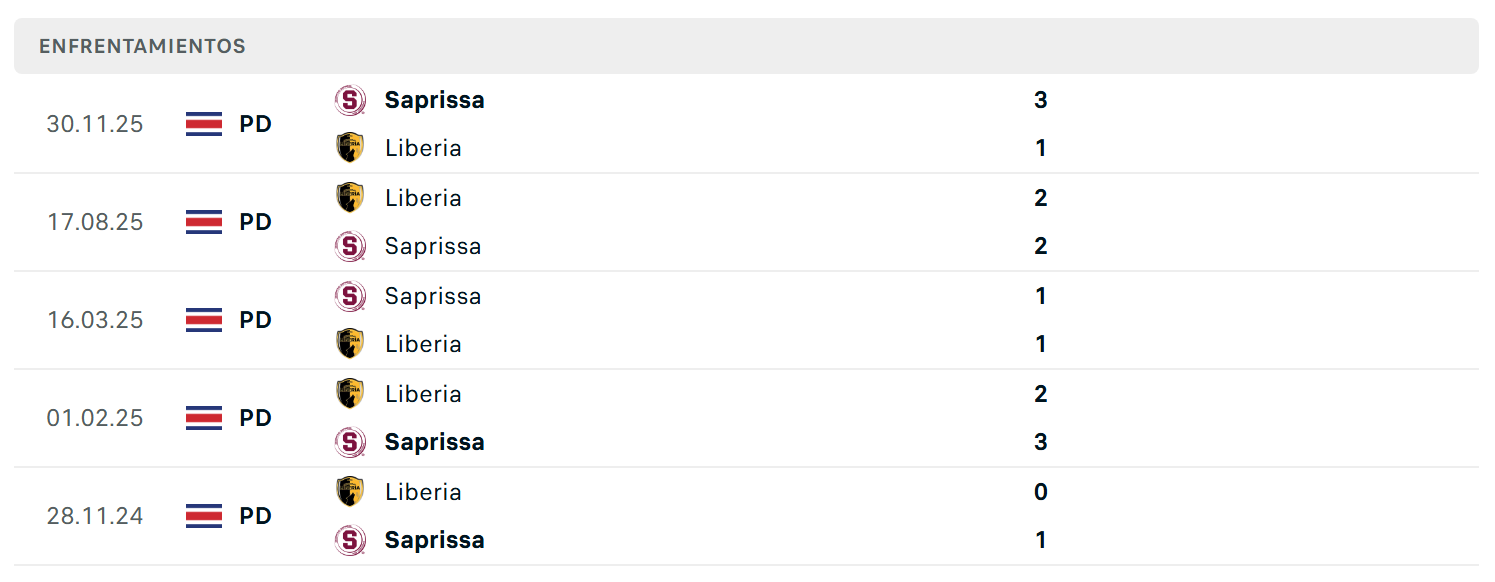Click Saprissa crest in 28.11.24 match
Viewport: 1495px width, 582px height.
click(x=350, y=540)
